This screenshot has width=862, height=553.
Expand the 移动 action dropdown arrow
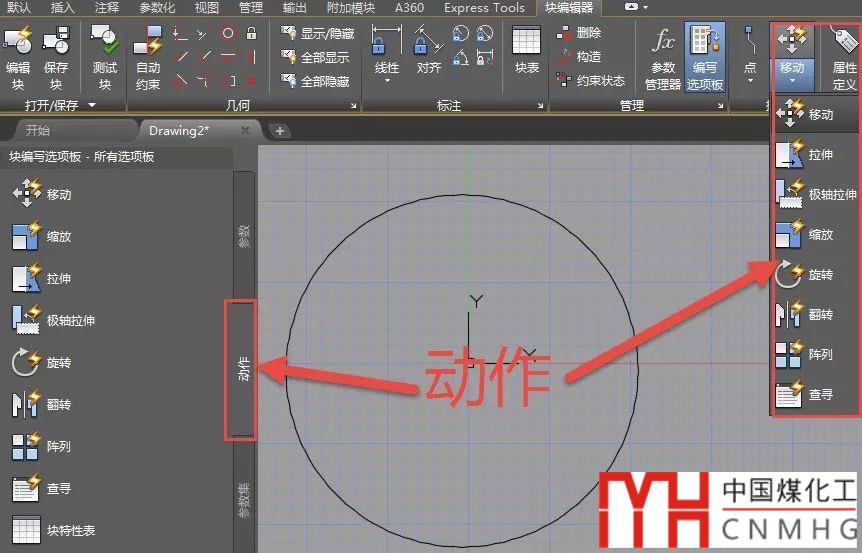click(x=791, y=84)
